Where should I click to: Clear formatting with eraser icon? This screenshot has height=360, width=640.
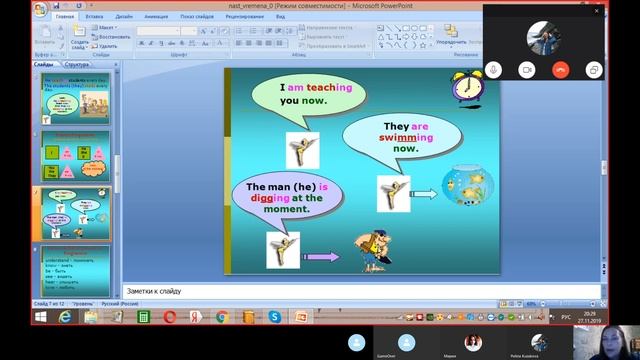click(224, 31)
